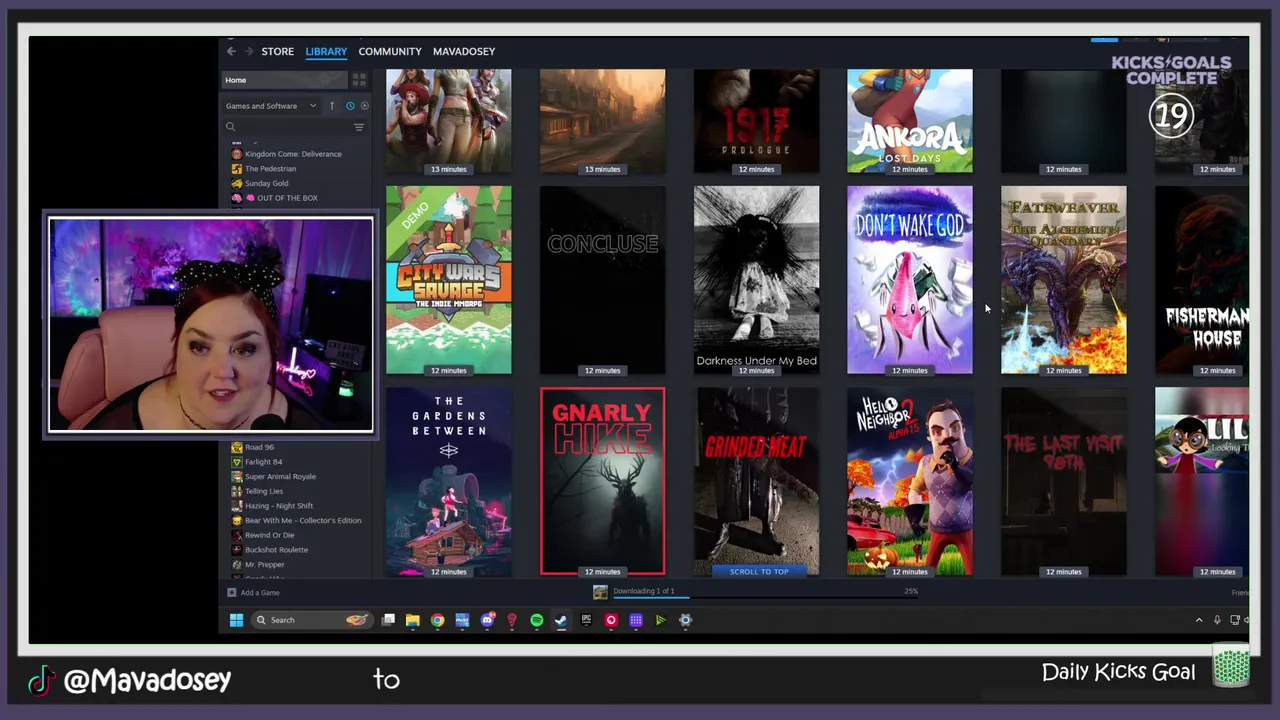
Task: Open Spotify from the taskbar
Action: [x=536, y=620]
